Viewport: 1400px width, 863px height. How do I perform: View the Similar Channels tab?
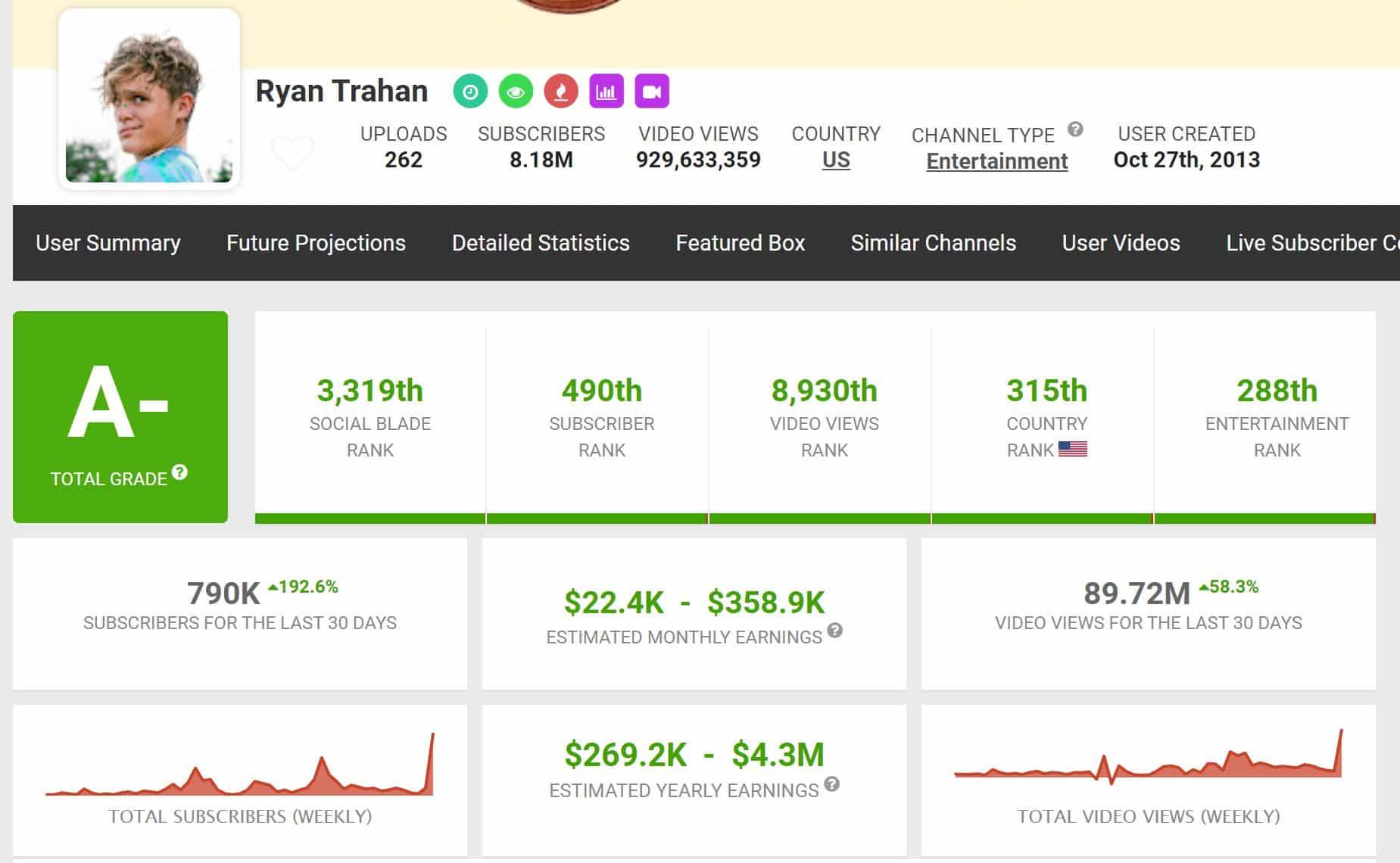[934, 243]
